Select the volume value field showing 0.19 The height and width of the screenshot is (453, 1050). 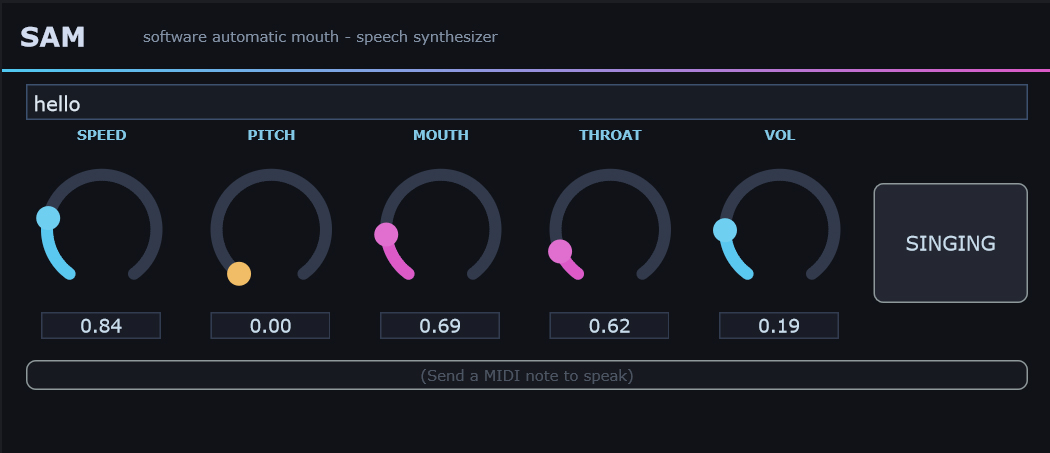(779, 326)
